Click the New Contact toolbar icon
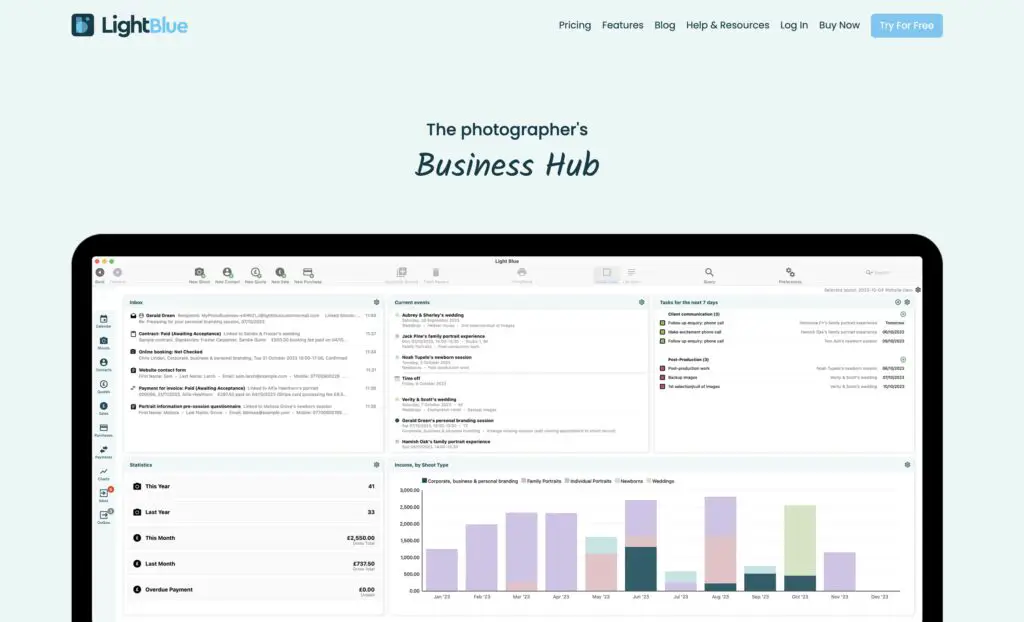 [227, 272]
